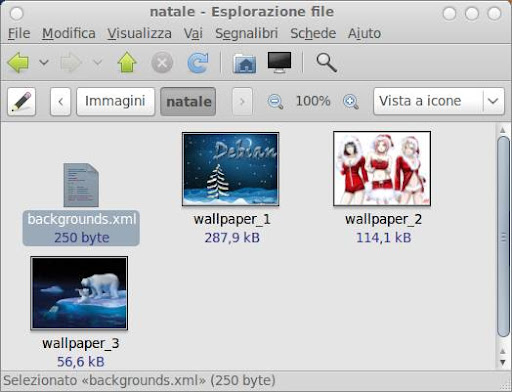Click the scrollbar down arrow at bottom

click(503, 362)
